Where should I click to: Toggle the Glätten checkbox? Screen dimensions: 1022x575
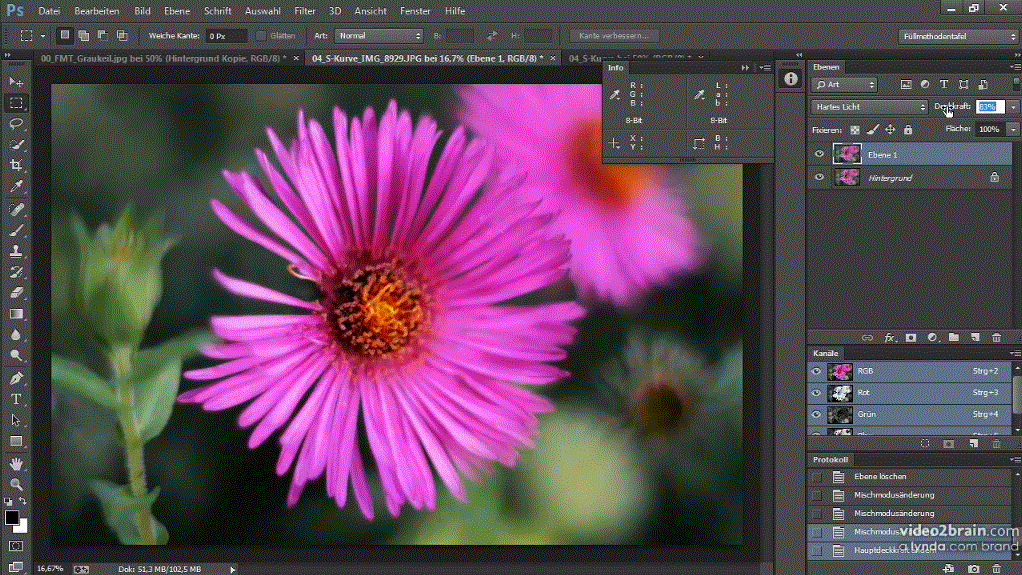coord(261,36)
